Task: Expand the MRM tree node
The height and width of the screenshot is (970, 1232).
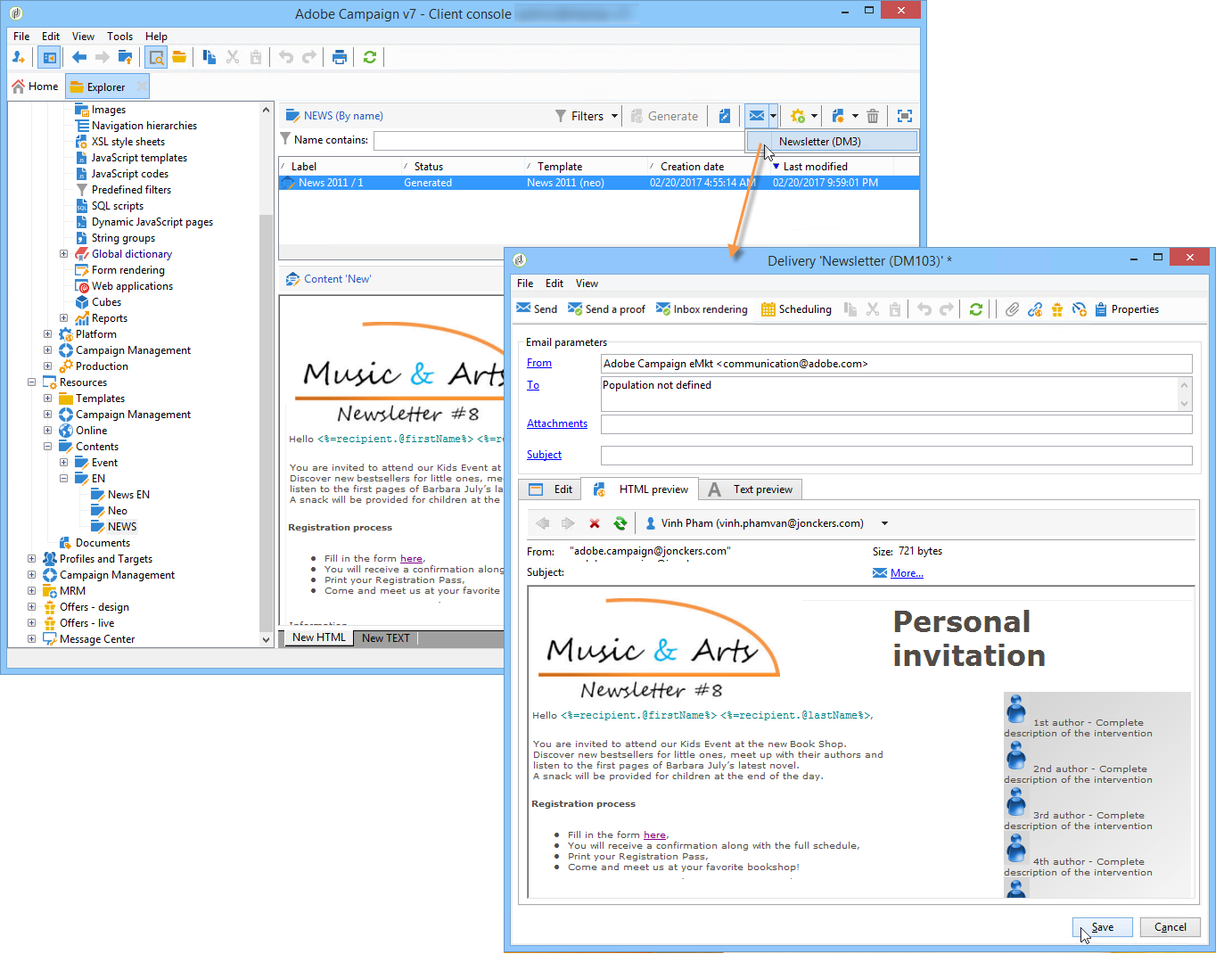Action: tap(31, 591)
